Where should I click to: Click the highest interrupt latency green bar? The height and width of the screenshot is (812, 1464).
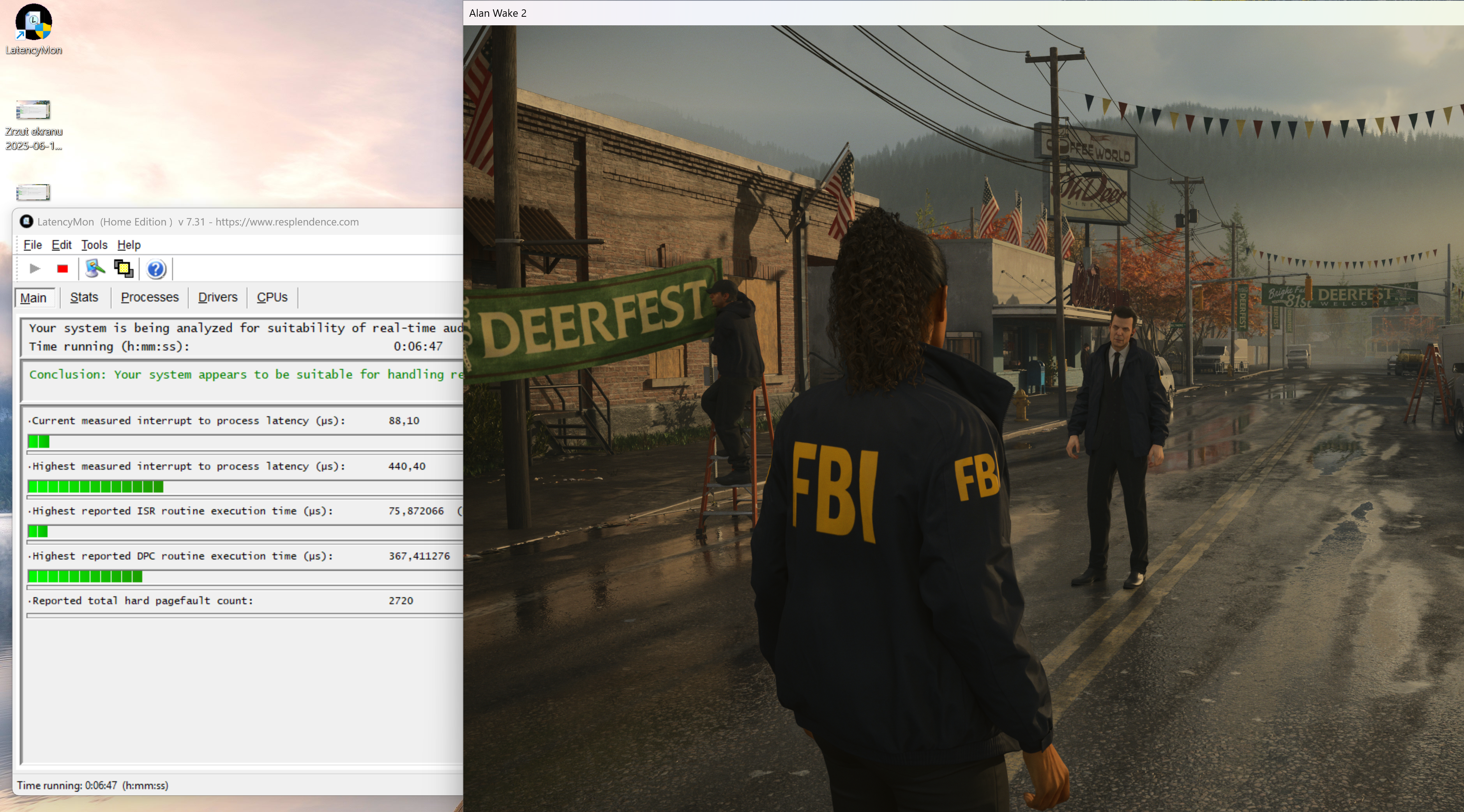(x=95, y=487)
